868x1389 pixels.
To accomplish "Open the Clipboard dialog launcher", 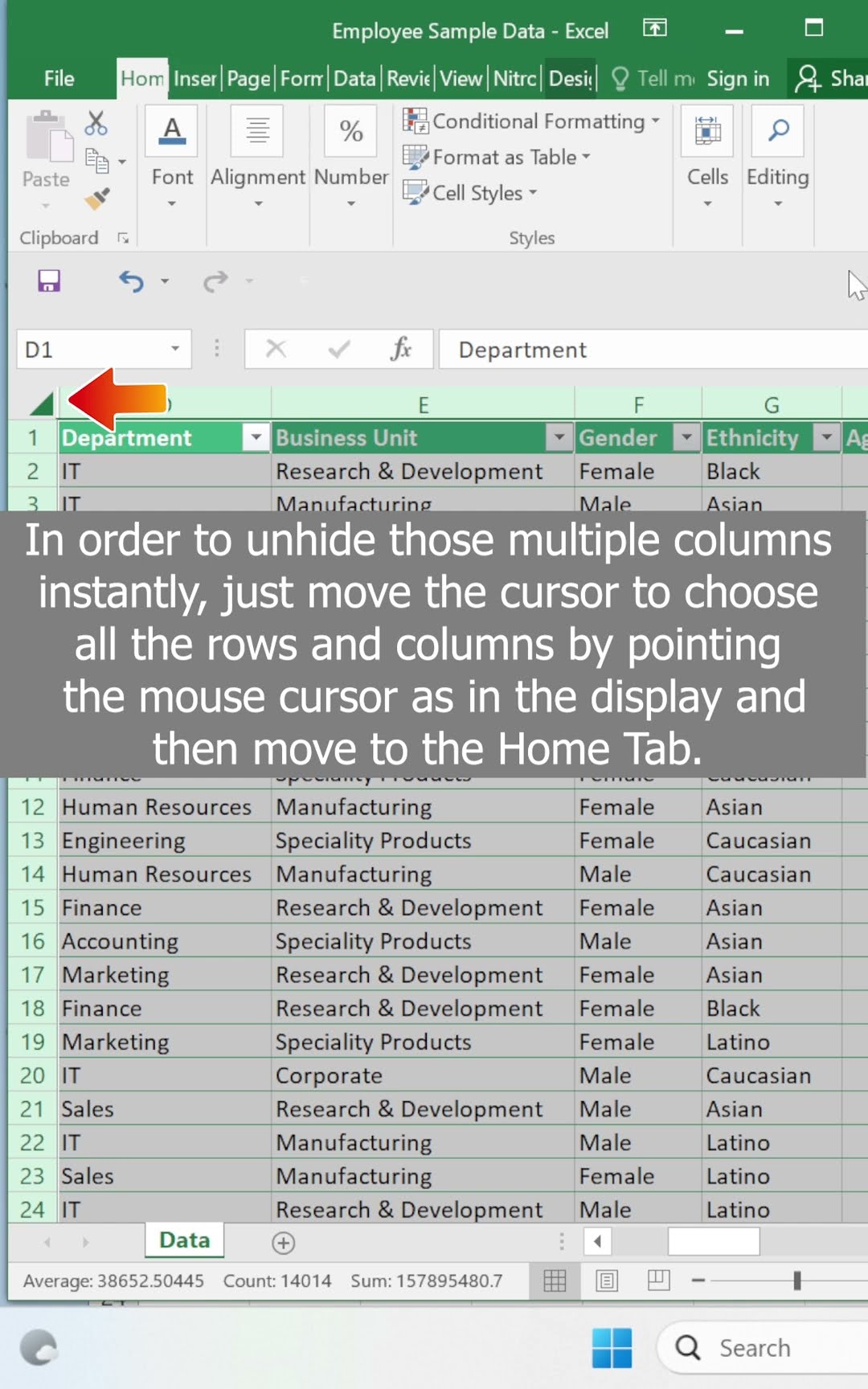I will (123, 238).
